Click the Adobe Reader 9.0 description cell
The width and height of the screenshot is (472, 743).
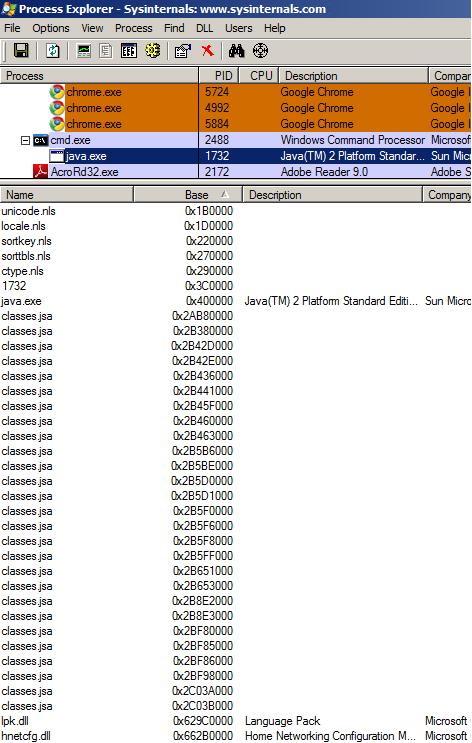pos(324,172)
